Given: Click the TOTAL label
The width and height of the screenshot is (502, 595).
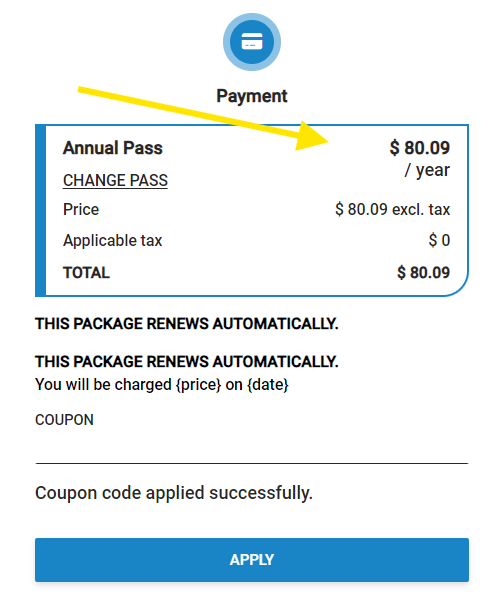Looking at the screenshot, I should [x=86, y=272].
